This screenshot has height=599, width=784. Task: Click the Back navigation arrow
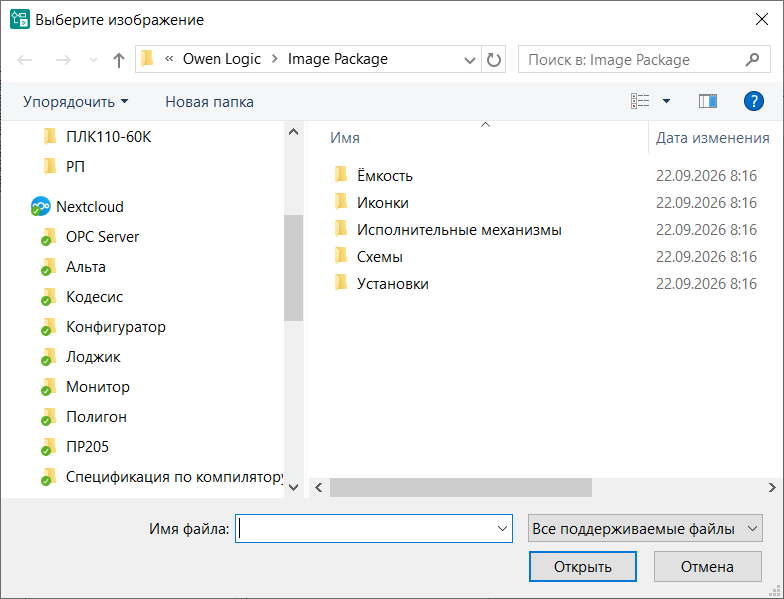pyautogui.click(x=24, y=60)
